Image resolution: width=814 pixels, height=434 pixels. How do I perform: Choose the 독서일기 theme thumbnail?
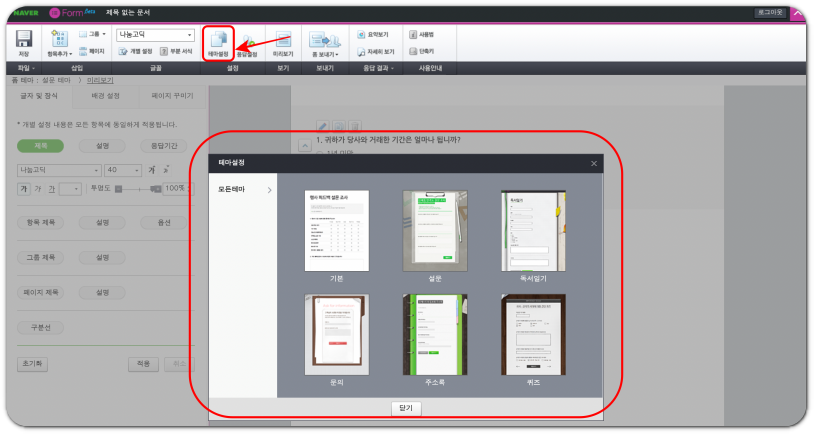tap(533, 230)
